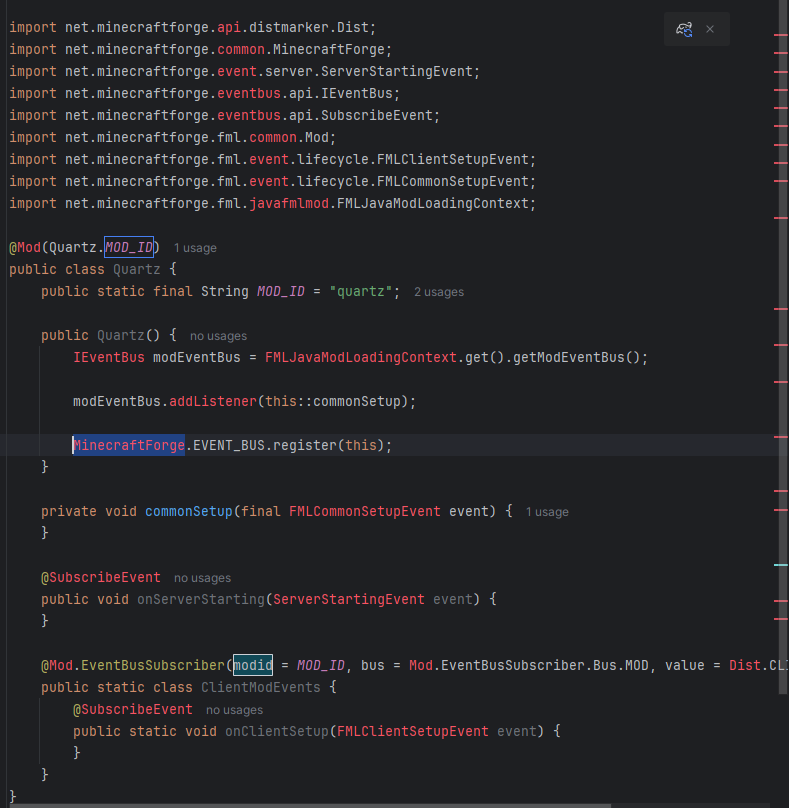Click the highlighted modid parameter in EventBusSubscriber
The image size is (789, 808).
point(253,665)
